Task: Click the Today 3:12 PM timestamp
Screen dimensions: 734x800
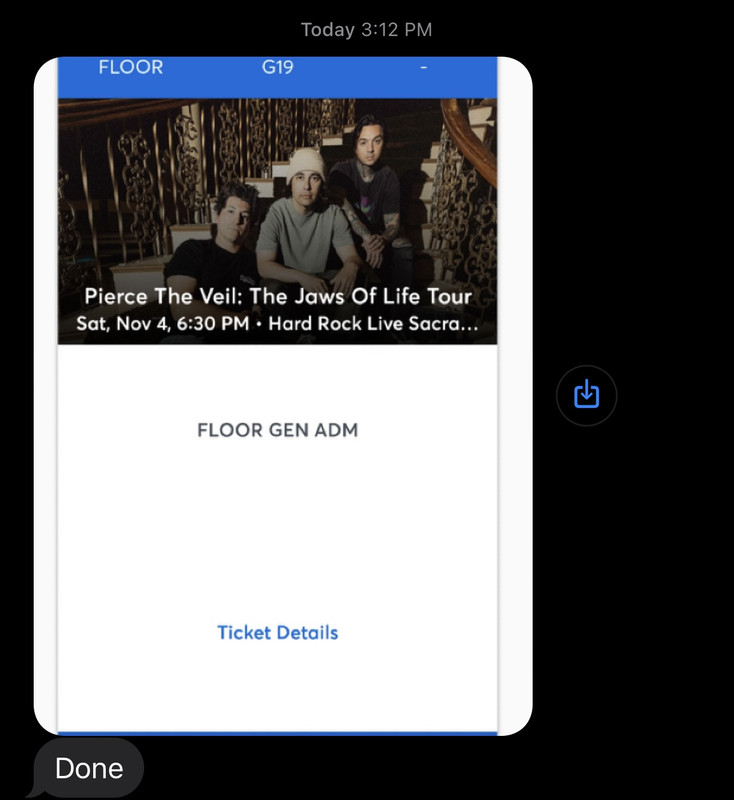Action: (367, 30)
